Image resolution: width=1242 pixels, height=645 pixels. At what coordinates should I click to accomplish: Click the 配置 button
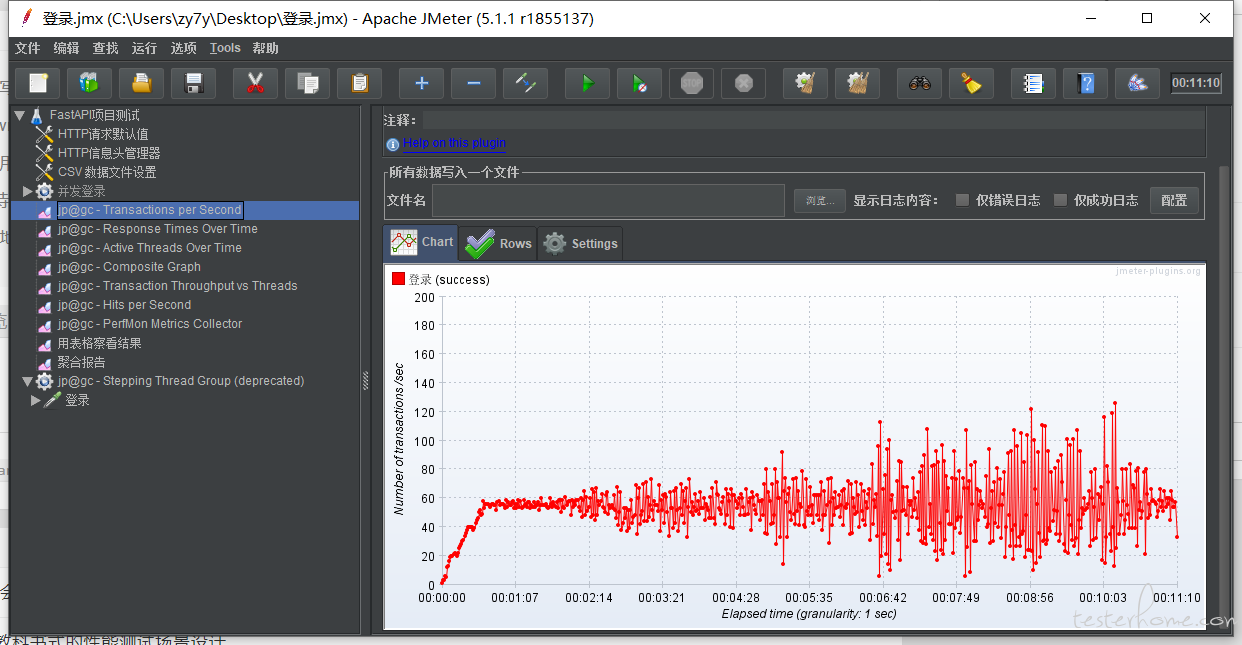click(x=1174, y=200)
